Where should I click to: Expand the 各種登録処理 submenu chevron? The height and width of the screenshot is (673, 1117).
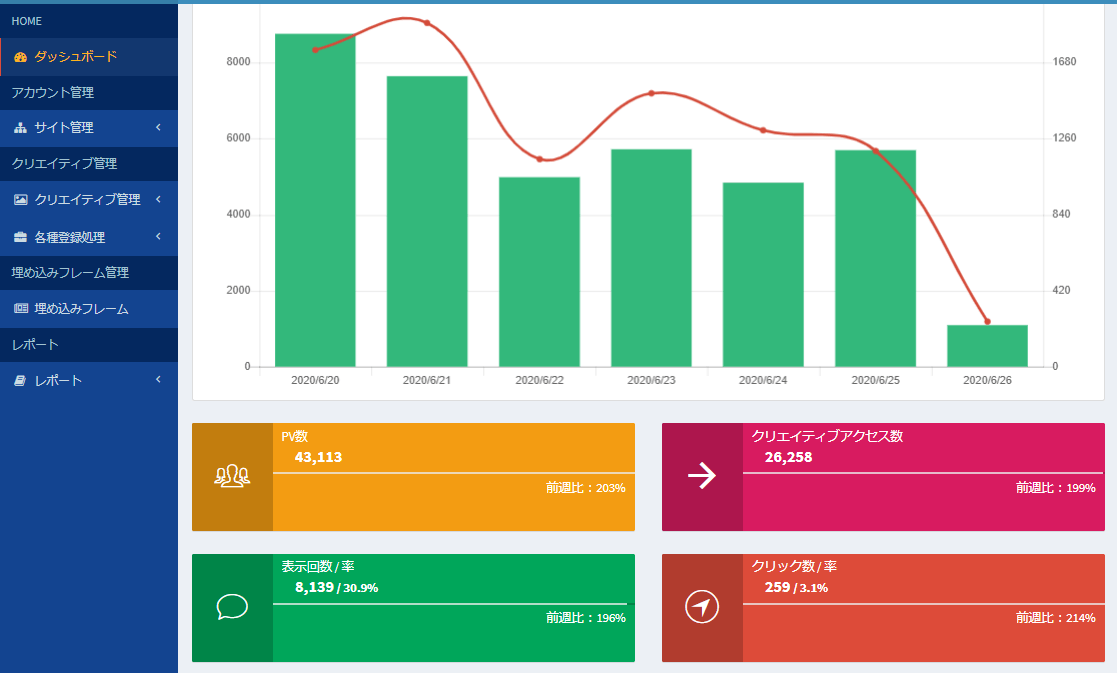(158, 236)
